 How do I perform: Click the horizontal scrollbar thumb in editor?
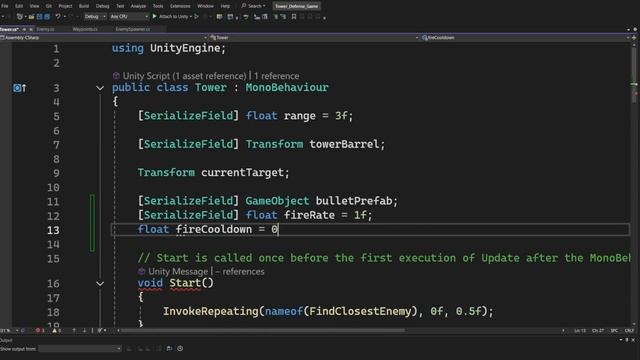263,330
